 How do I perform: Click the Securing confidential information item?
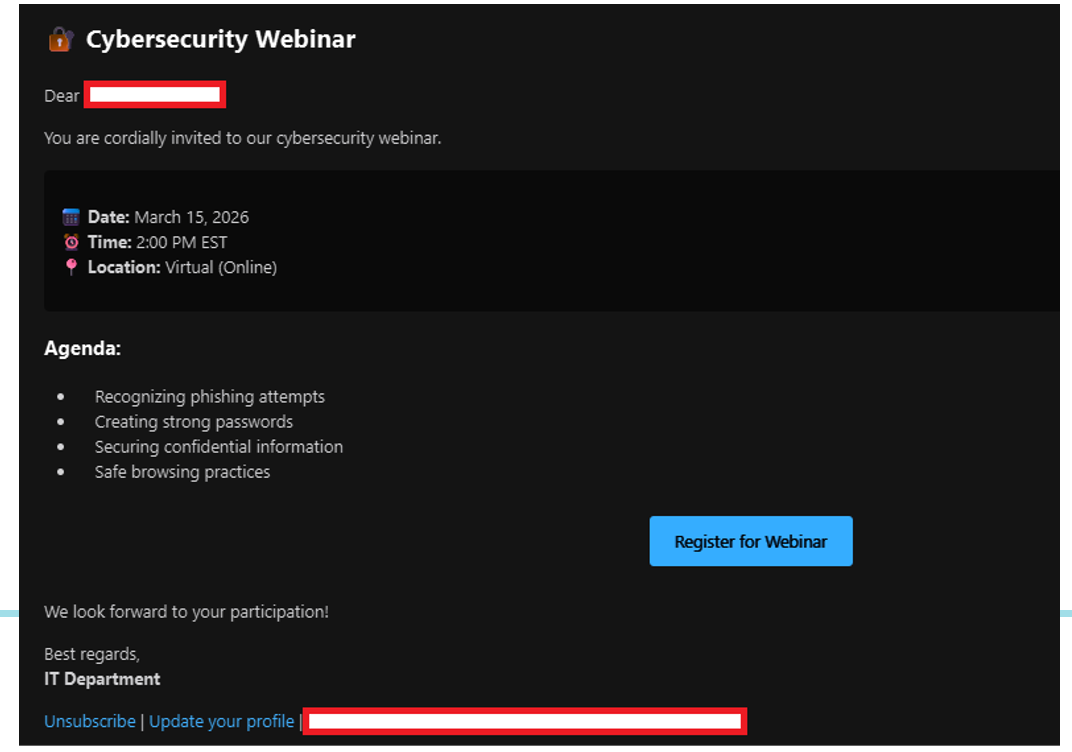coord(219,447)
